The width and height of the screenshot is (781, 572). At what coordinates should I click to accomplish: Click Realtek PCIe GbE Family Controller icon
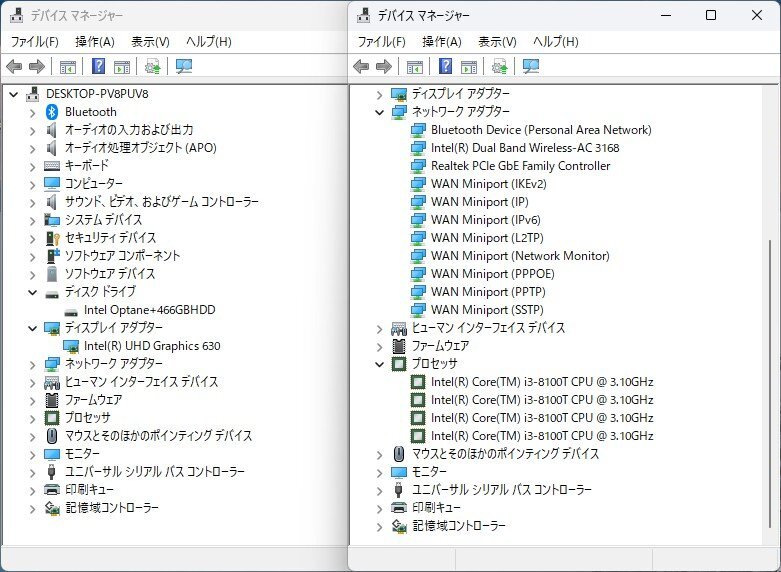tap(418, 166)
